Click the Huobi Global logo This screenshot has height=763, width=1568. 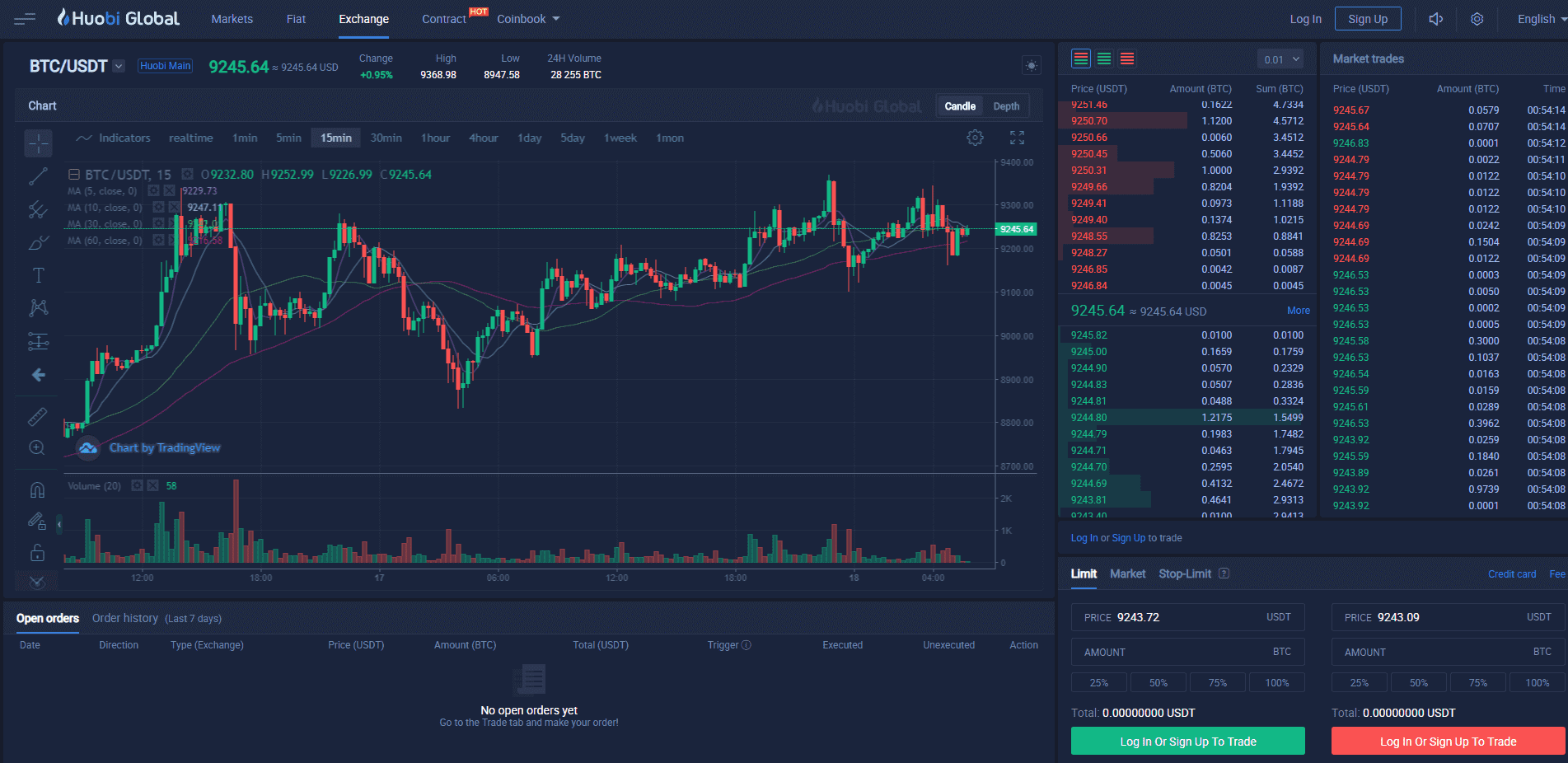118,18
